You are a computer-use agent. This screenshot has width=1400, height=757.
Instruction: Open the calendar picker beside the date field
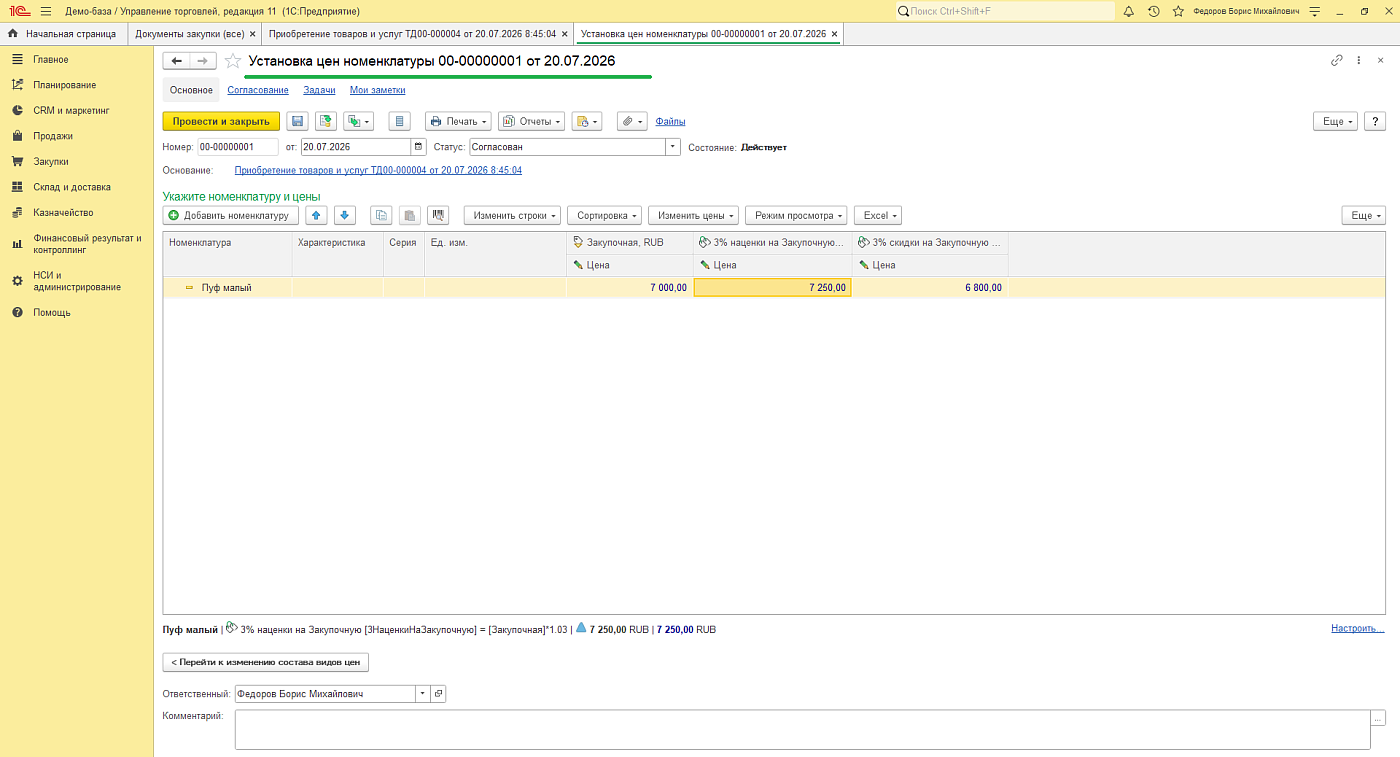tap(418, 147)
